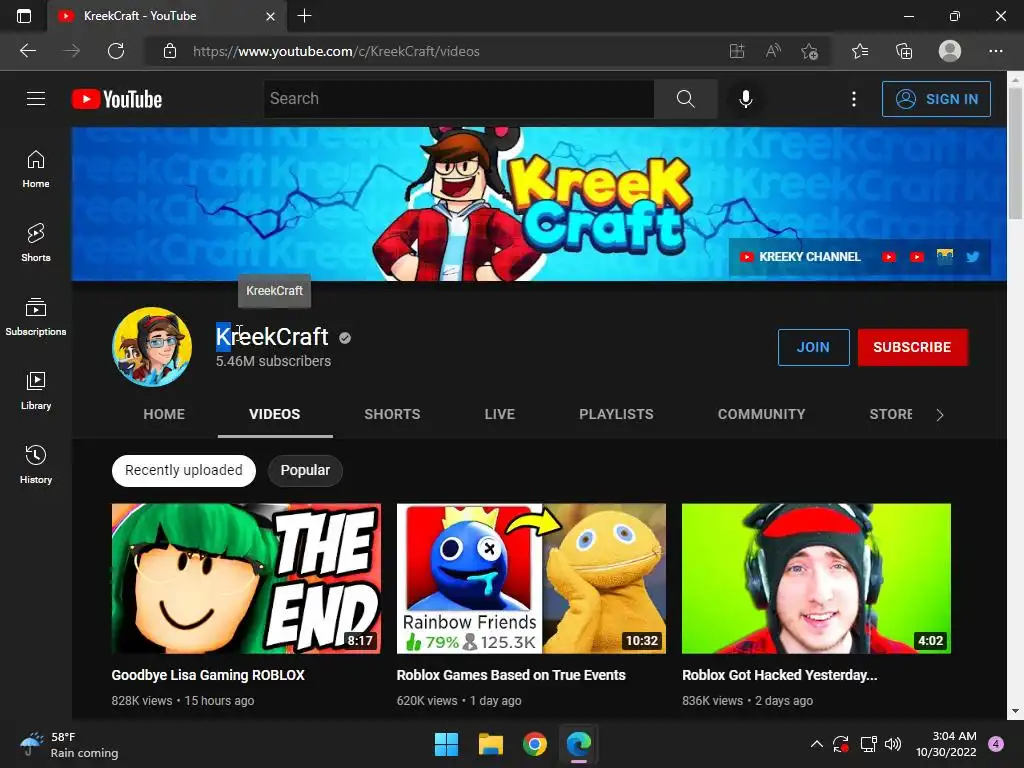View site info via the lock icon
Image resolution: width=1024 pixels, height=768 pixels.
170,51
